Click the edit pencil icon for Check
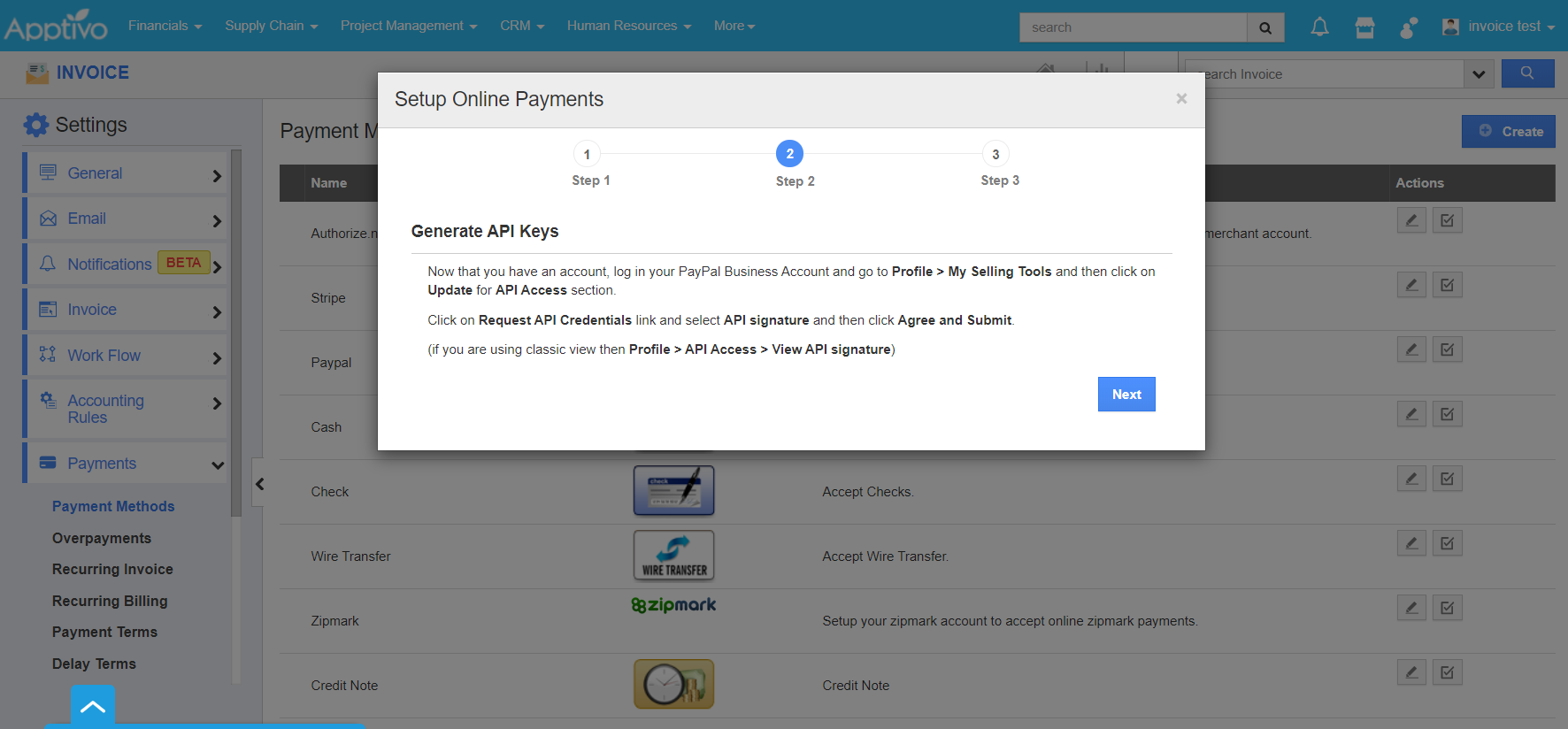This screenshot has height=729, width=1568. [x=1411, y=479]
